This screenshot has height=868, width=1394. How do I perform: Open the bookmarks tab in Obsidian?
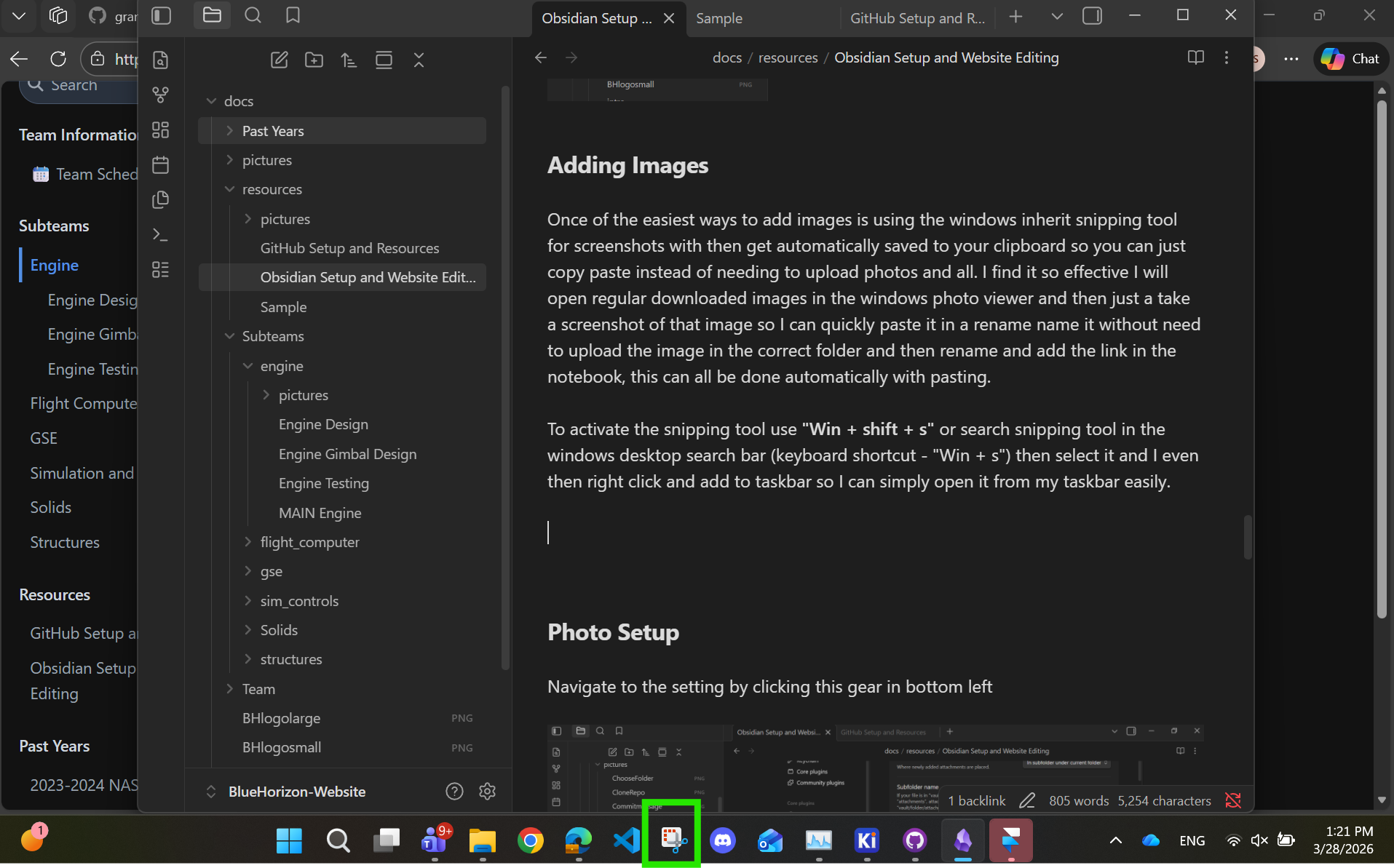(x=293, y=15)
